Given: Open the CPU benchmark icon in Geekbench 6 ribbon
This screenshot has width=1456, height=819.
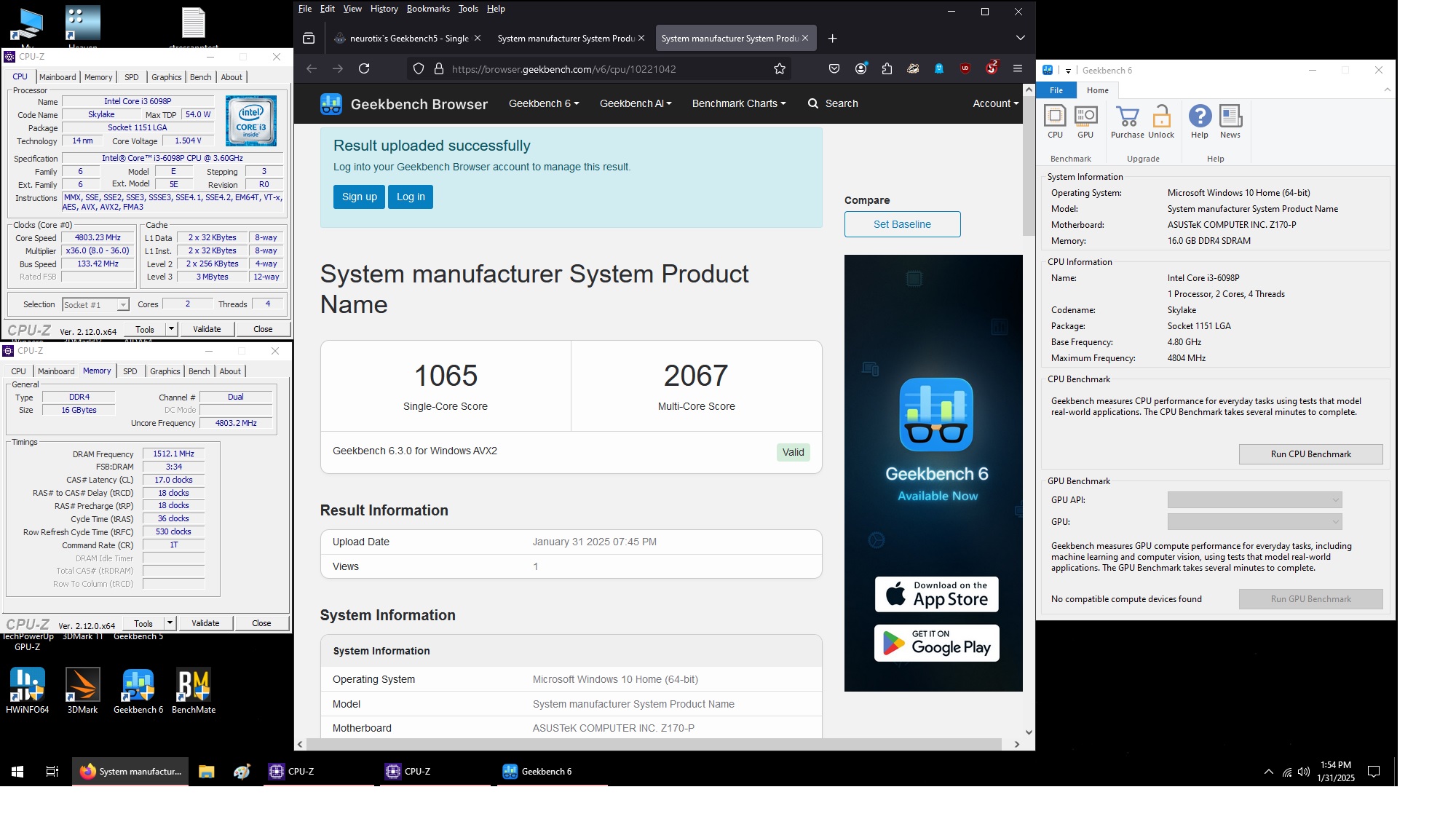Looking at the screenshot, I should point(1055,122).
